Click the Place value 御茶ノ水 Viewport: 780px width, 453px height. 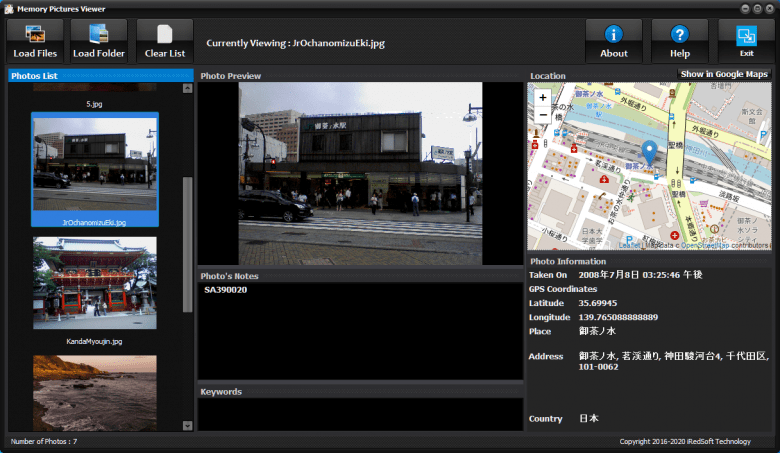tap(597, 331)
